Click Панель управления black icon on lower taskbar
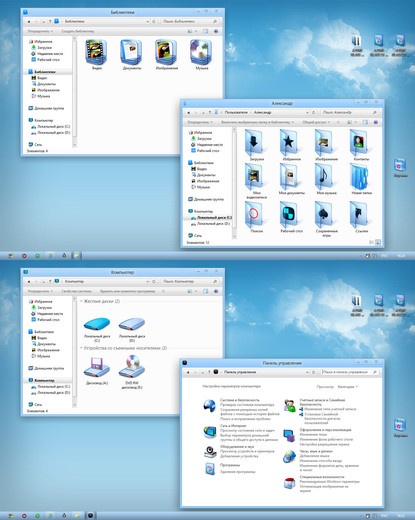The width and height of the screenshot is (415, 520). 91,515
